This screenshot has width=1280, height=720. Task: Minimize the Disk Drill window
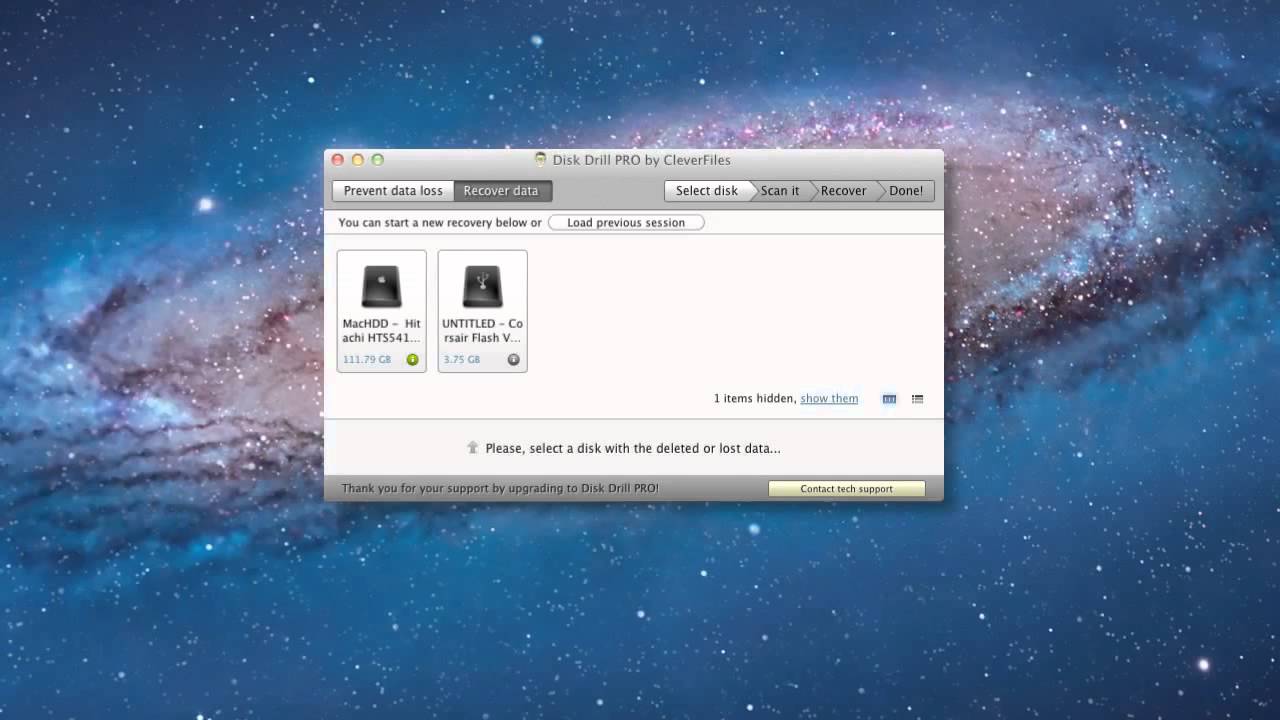coord(358,160)
